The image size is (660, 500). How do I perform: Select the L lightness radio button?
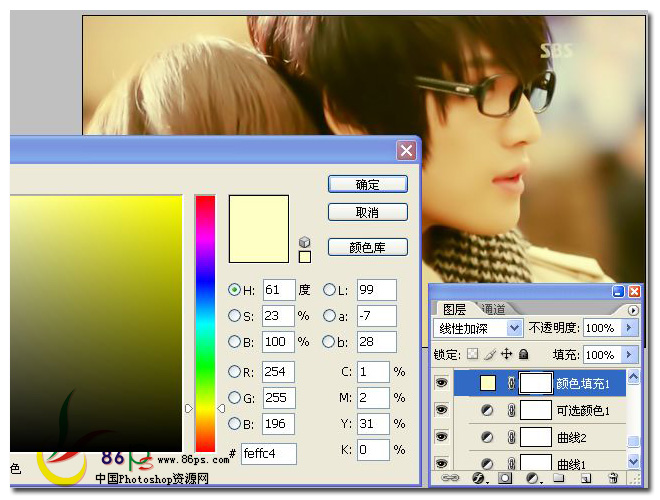pyautogui.click(x=329, y=290)
